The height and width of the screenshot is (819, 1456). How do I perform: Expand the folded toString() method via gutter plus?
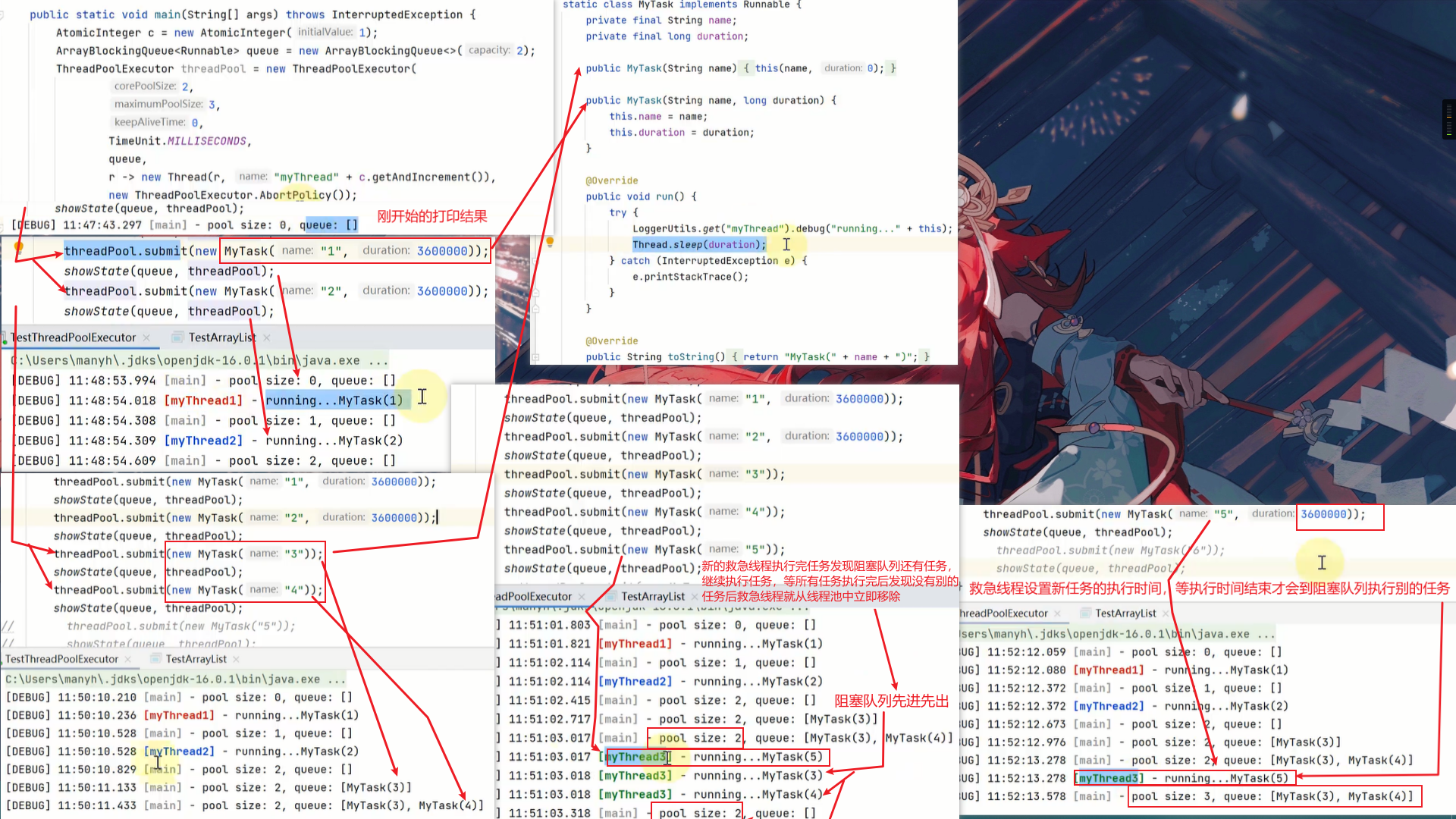click(535, 356)
